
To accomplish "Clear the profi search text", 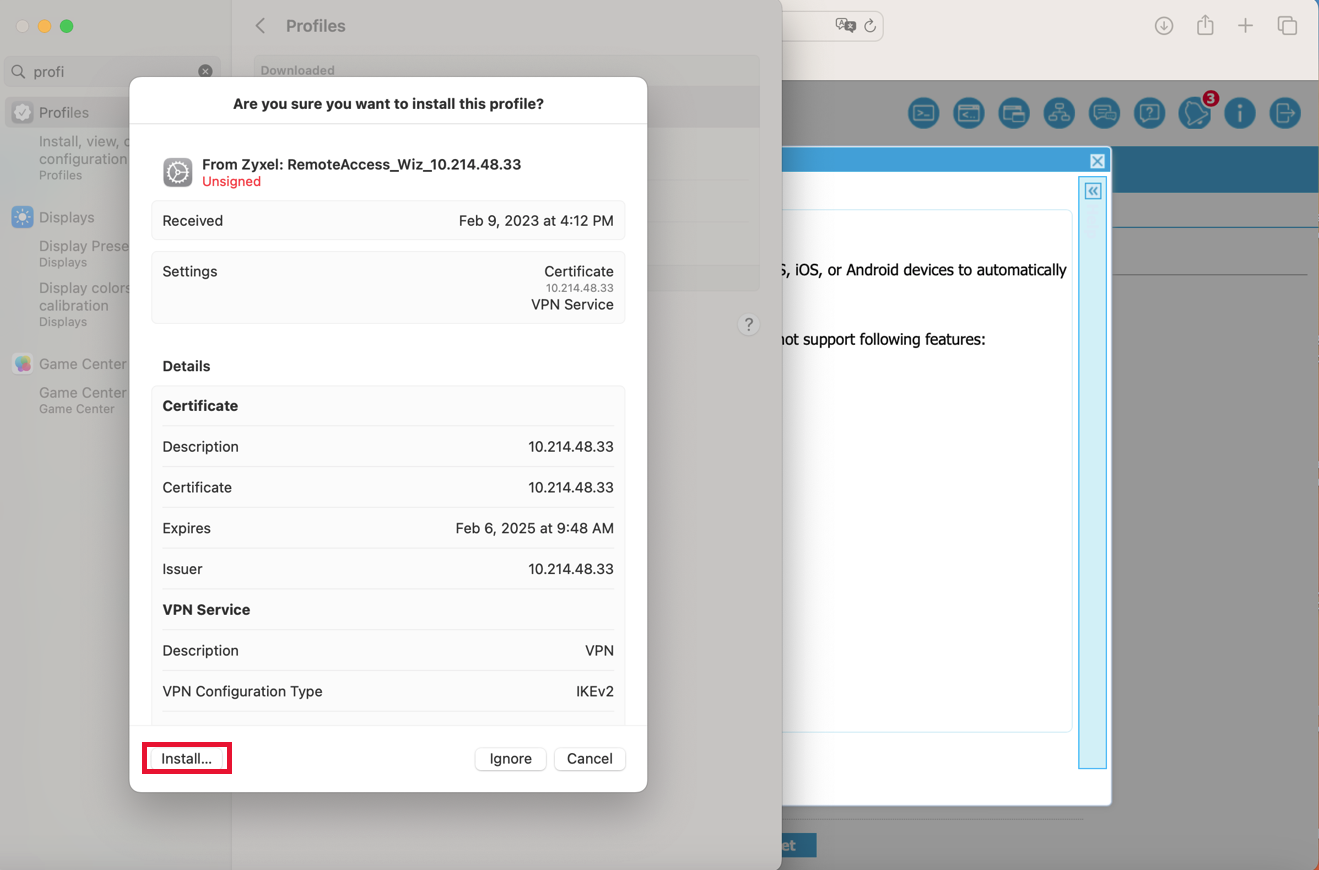I will 206,70.
